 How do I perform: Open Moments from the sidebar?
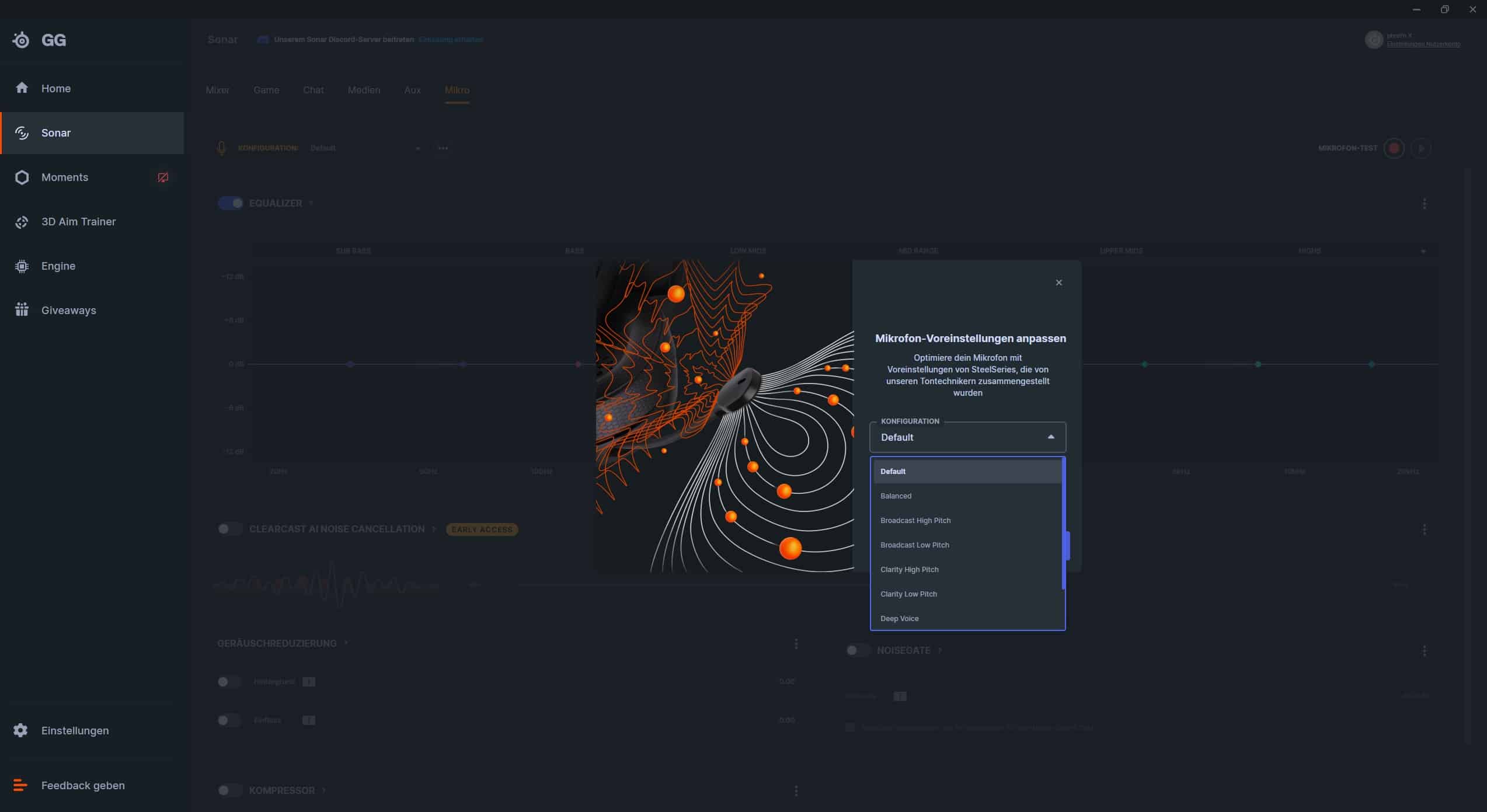[64, 177]
